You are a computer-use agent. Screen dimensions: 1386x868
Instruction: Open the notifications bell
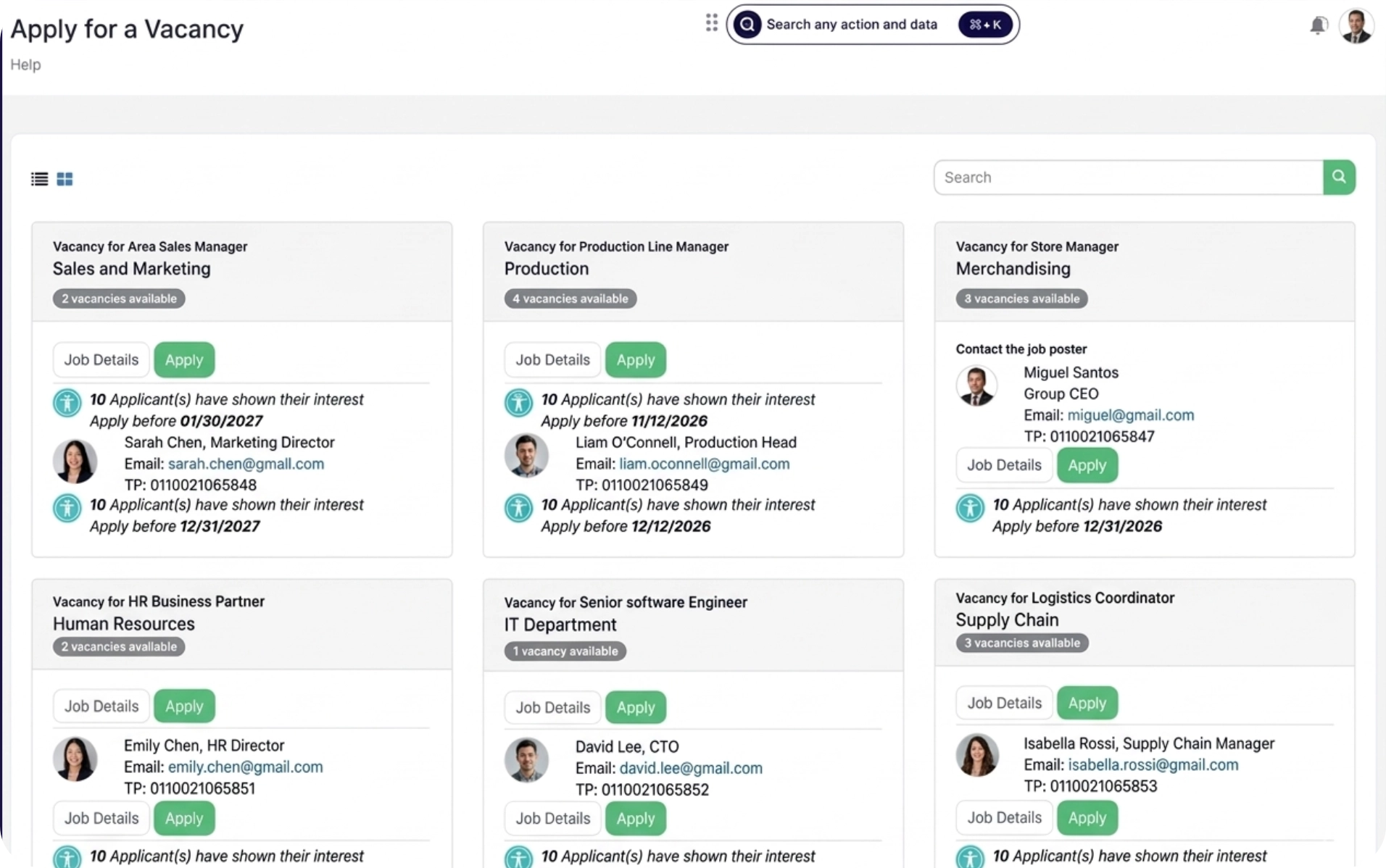[1318, 24]
